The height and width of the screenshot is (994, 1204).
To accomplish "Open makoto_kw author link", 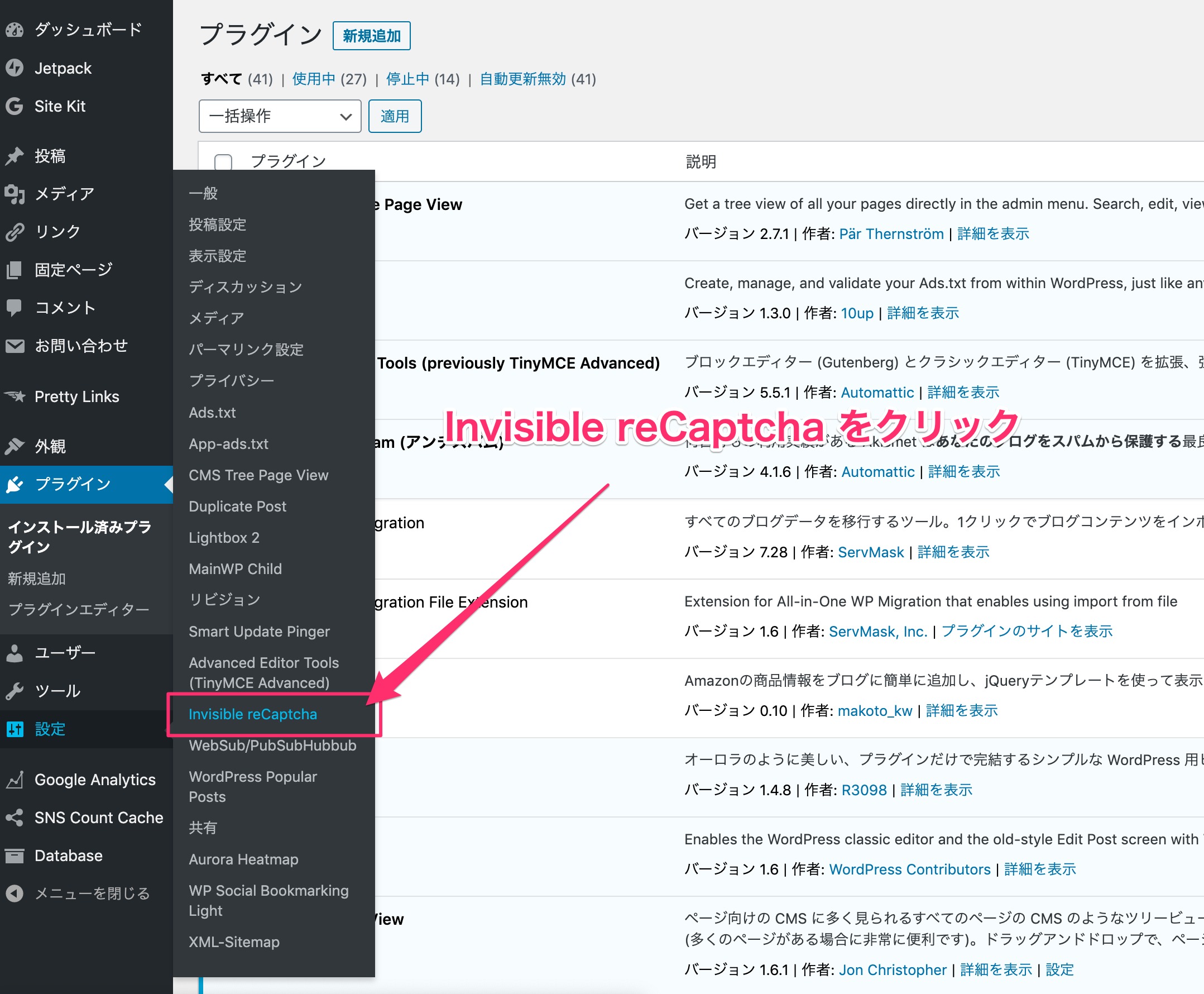I will click(x=874, y=710).
